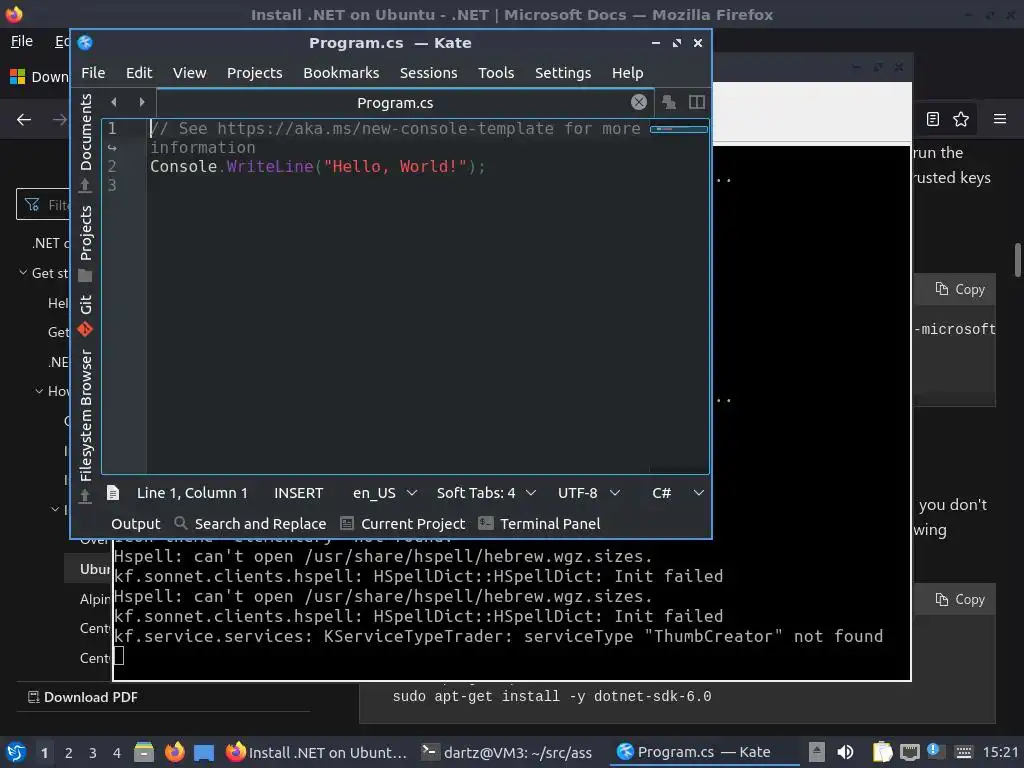Open the Git side panel

coord(86,304)
